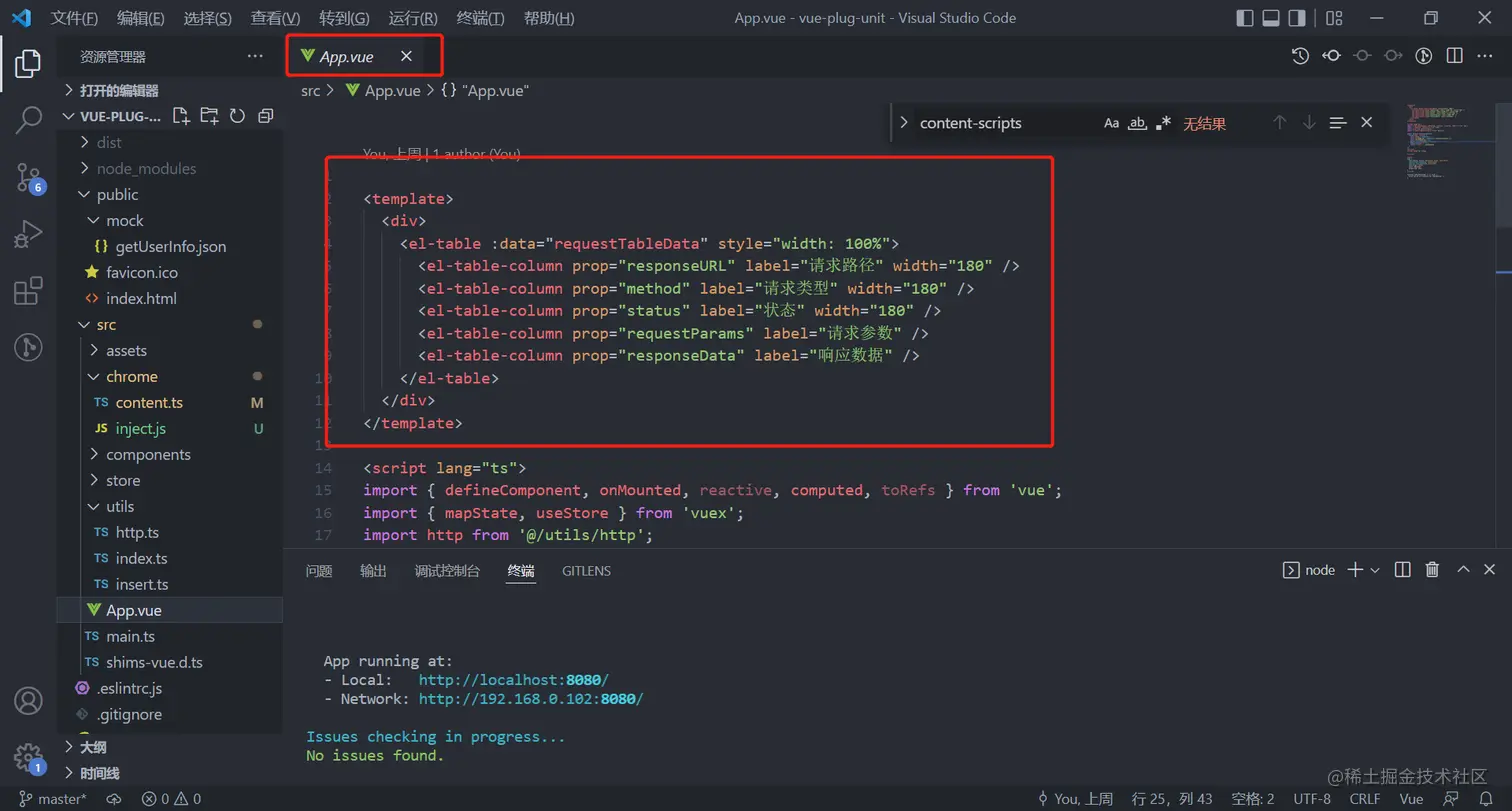Image resolution: width=1512 pixels, height=811 pixels.
Task: Toggle the bottom panel layout button
Action: pos(1271,18)
